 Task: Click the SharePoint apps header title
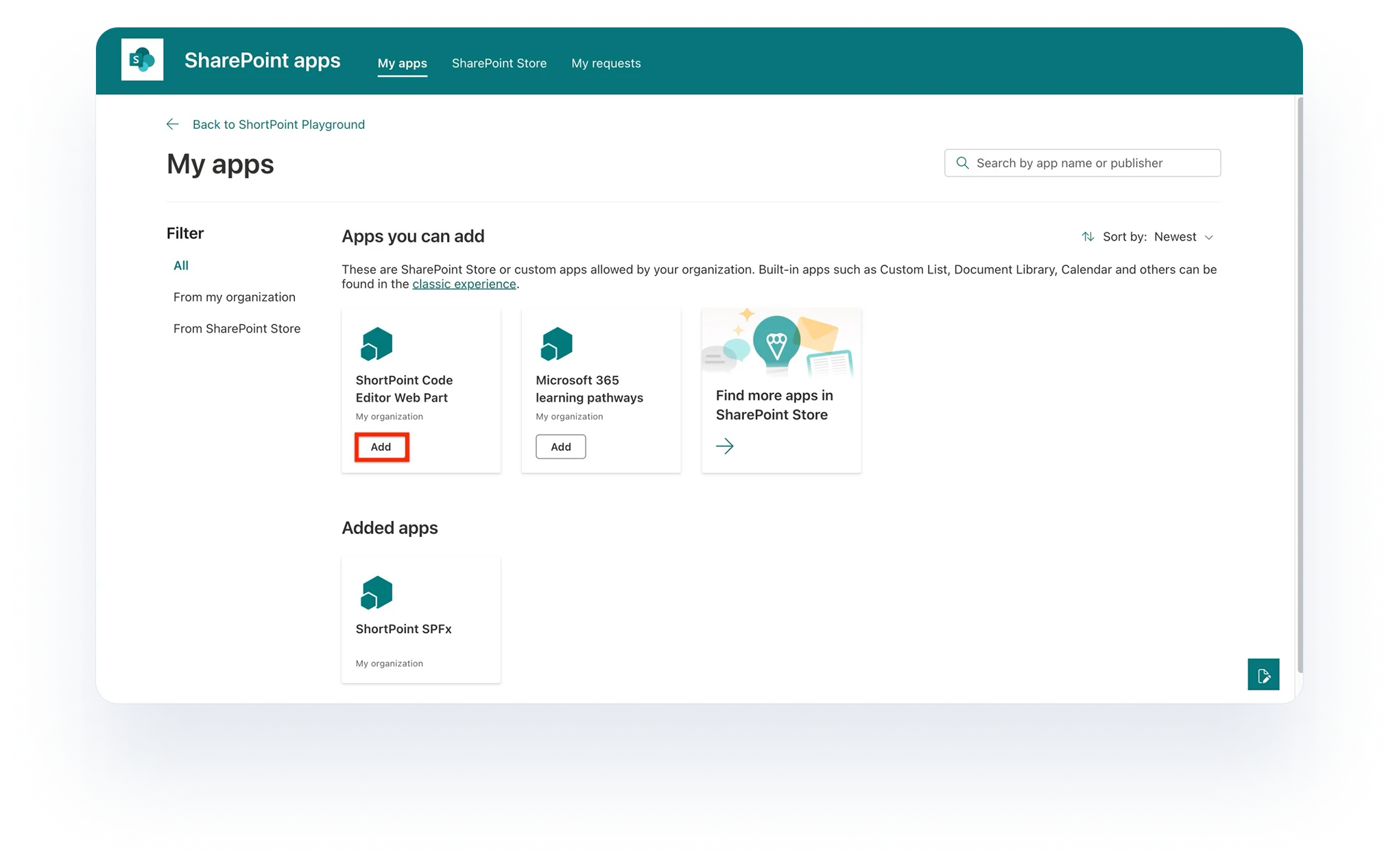[x=263, y=60]
